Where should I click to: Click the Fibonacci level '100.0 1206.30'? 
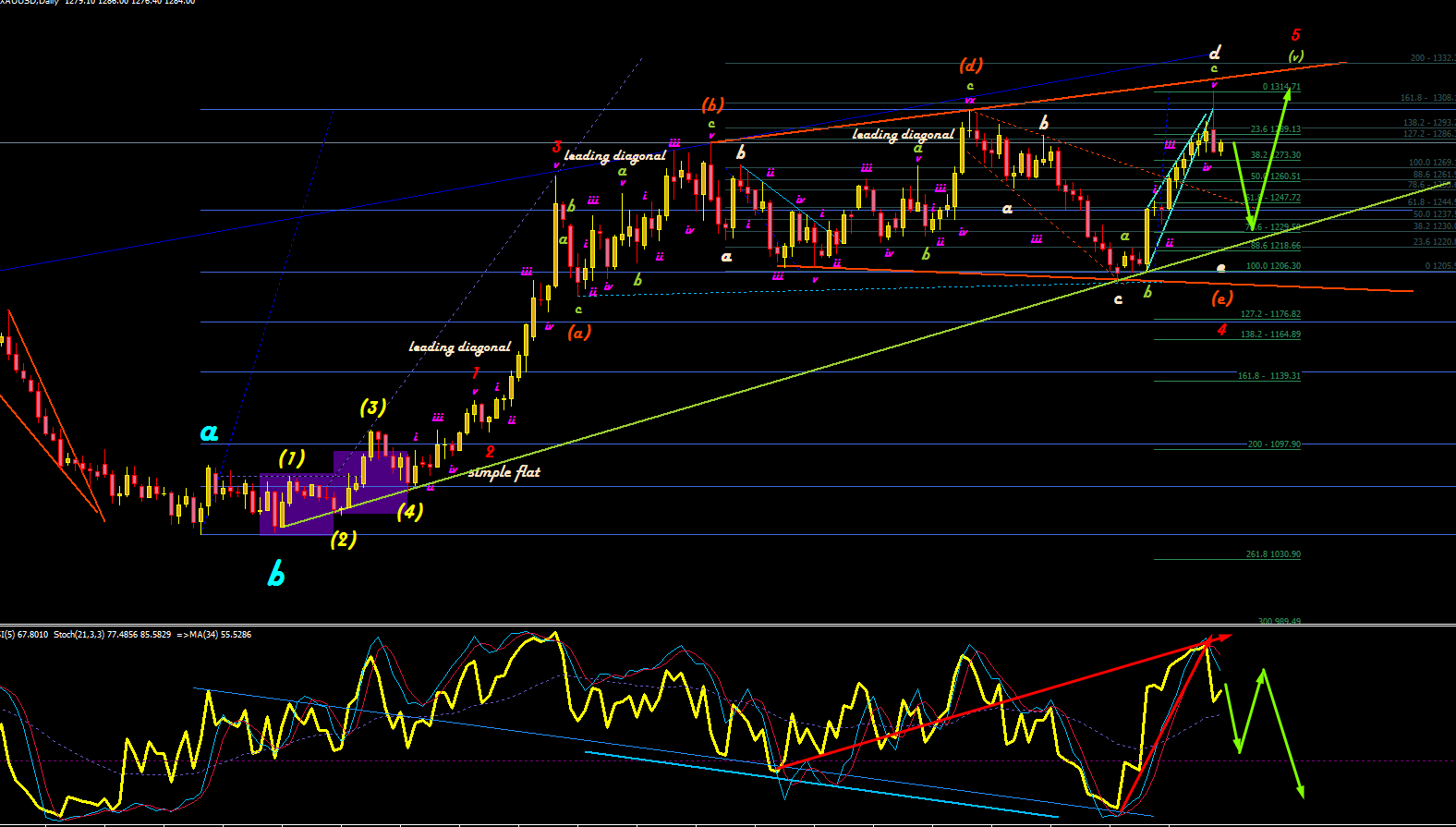coord(1273,266)
